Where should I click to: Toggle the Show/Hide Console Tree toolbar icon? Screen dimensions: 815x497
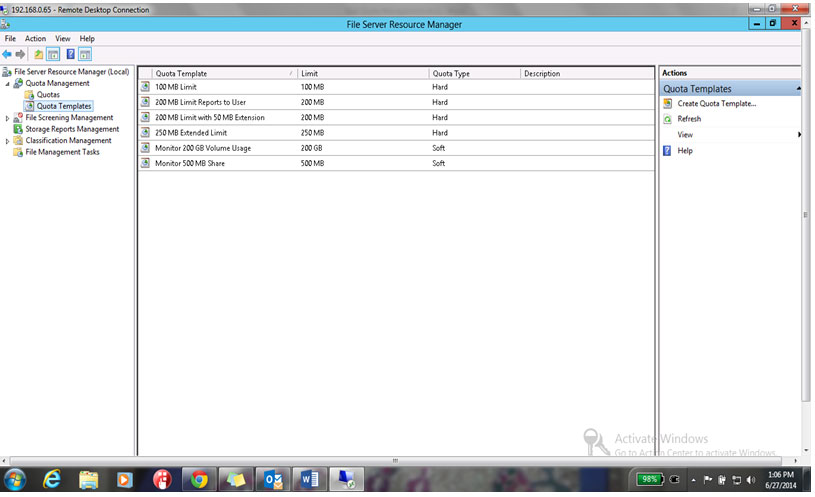tap(53, 54)
